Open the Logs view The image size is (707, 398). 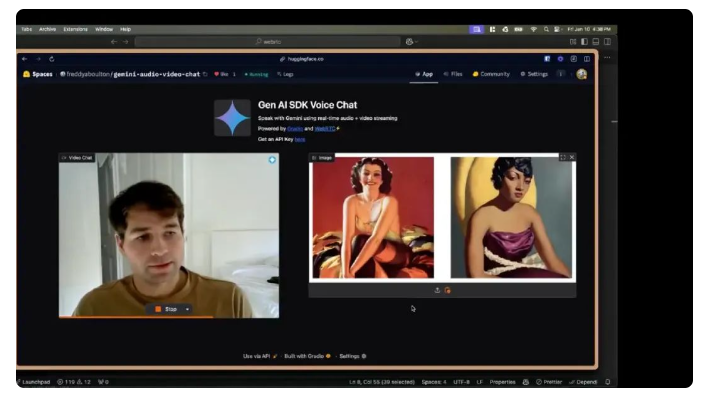click(285, 74)
